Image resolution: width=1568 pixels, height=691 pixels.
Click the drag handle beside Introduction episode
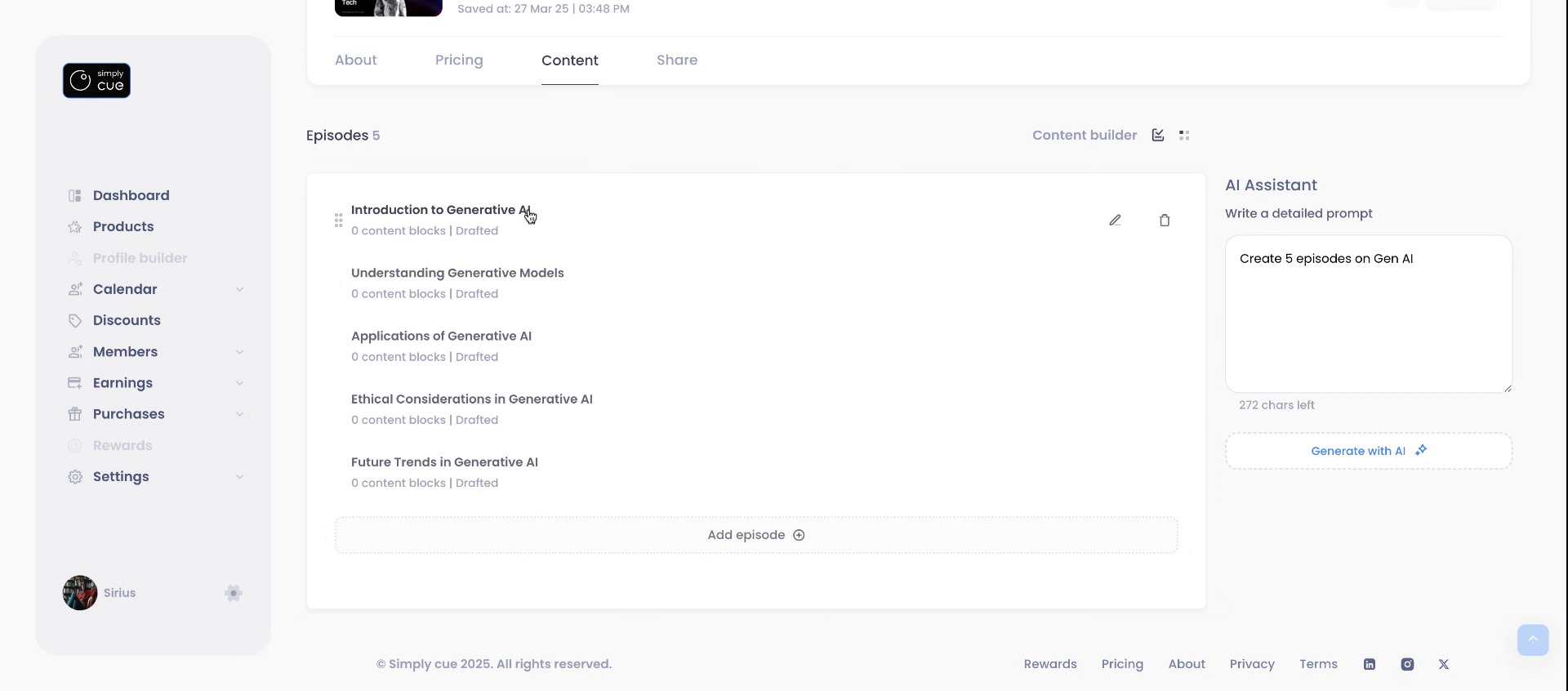point(338,221)
